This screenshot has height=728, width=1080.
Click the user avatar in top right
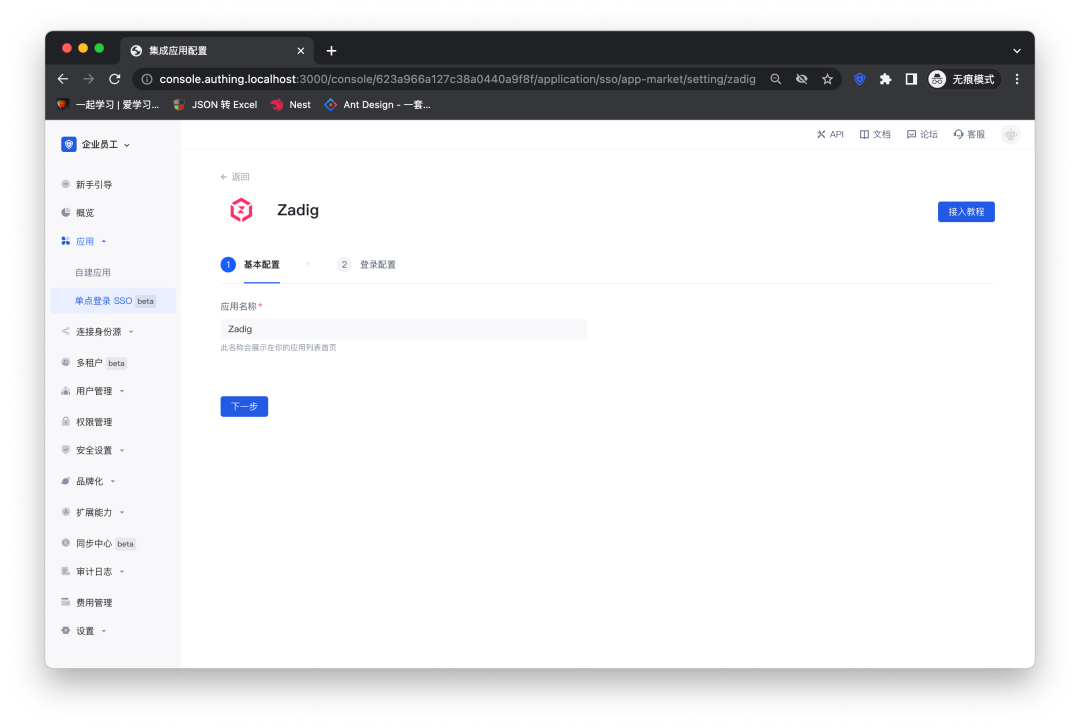pos(1010,134)
